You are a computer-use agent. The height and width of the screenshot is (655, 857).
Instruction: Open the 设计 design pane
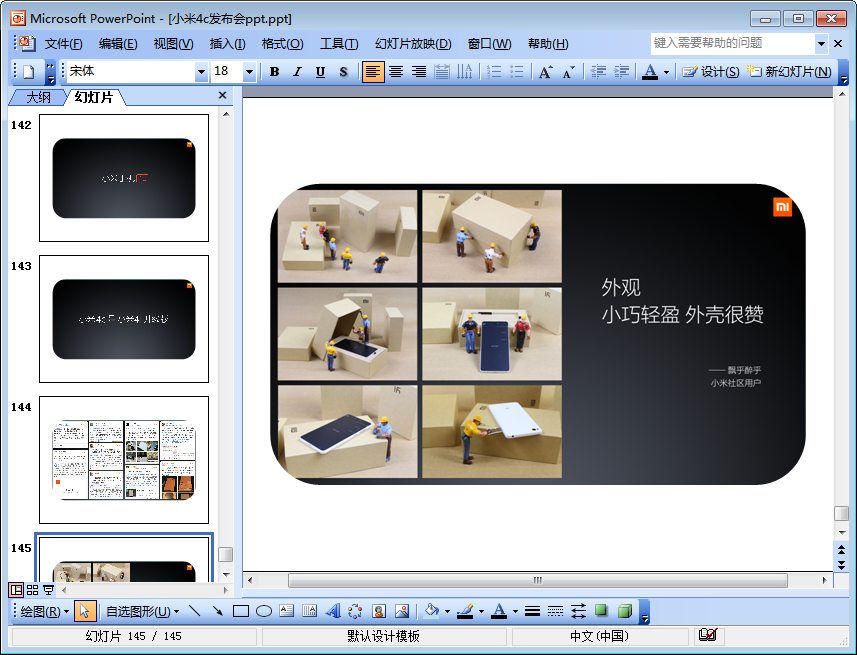click(x=711, y=72)
